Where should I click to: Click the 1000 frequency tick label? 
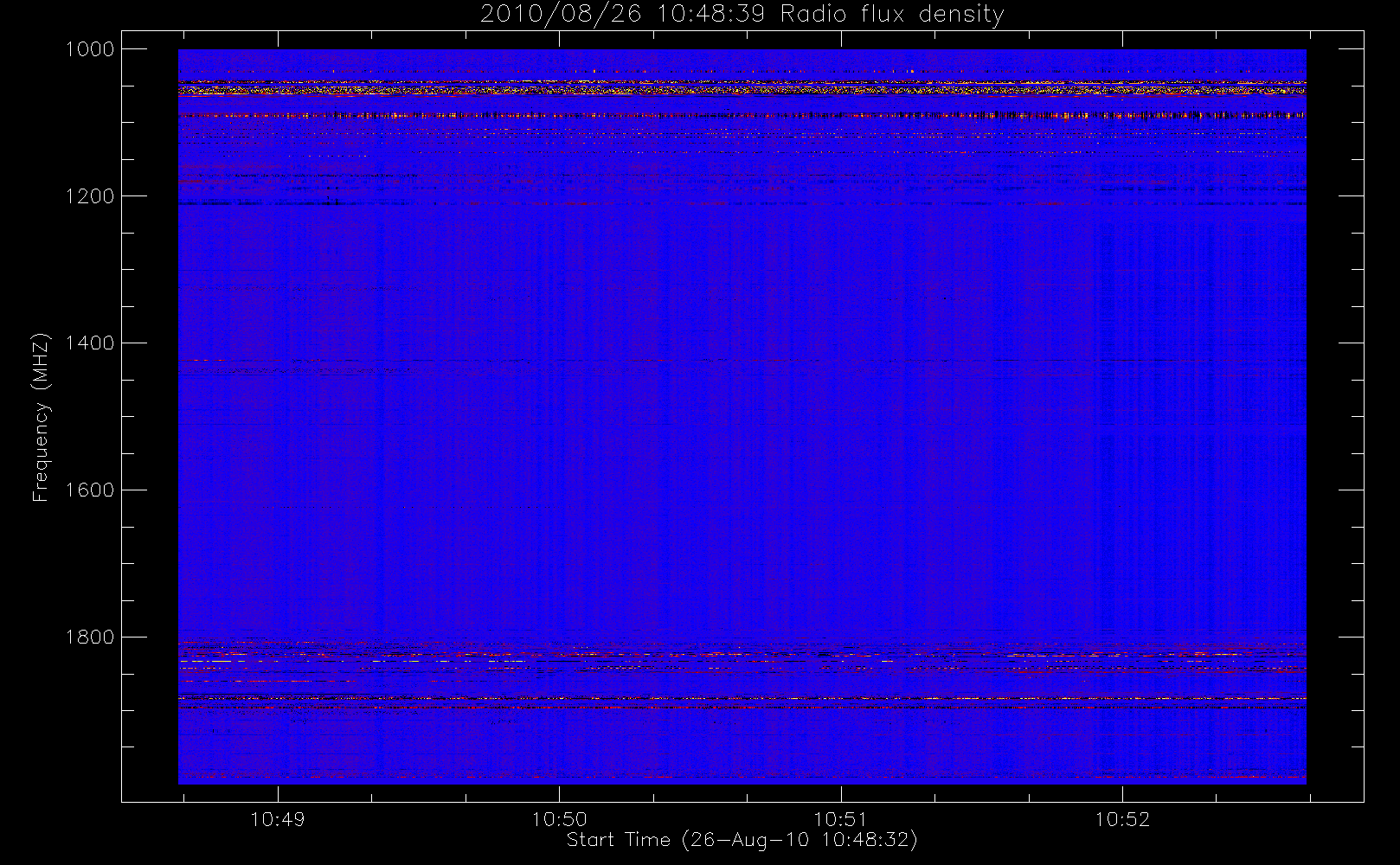click(x=90, y=49)
